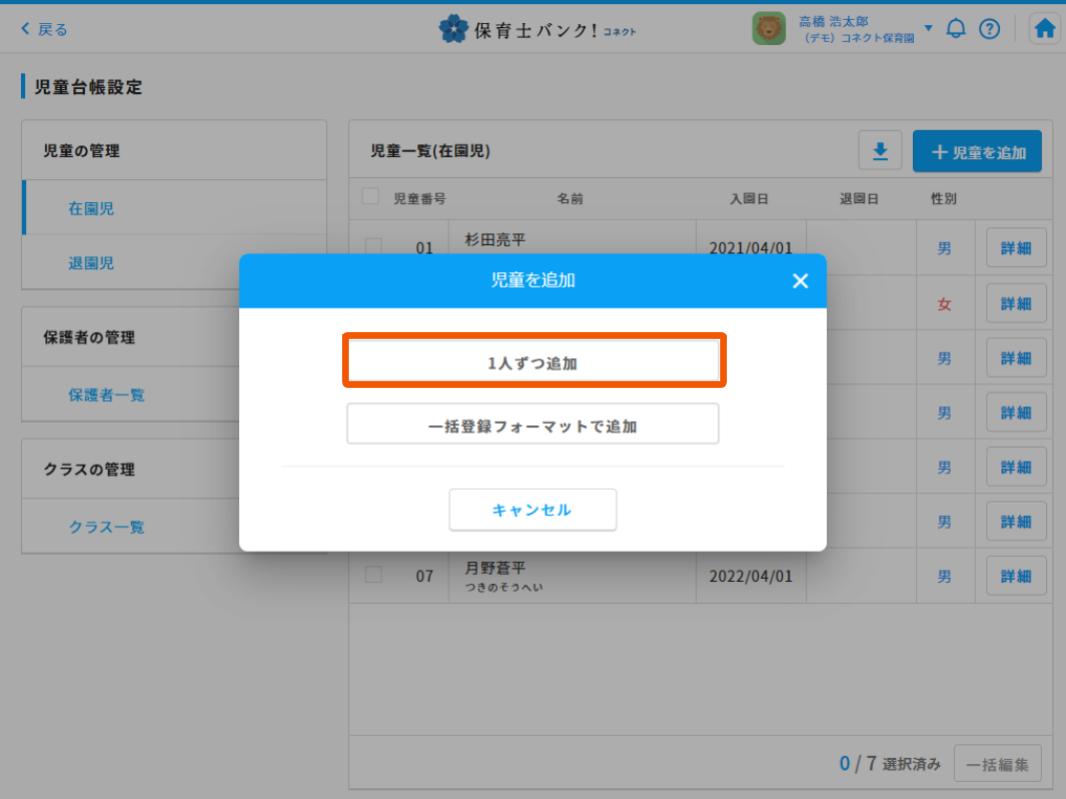1066x799 pixels.
Task: Select the 在園児 sidebar item
Action: click(x=90, y=208)
